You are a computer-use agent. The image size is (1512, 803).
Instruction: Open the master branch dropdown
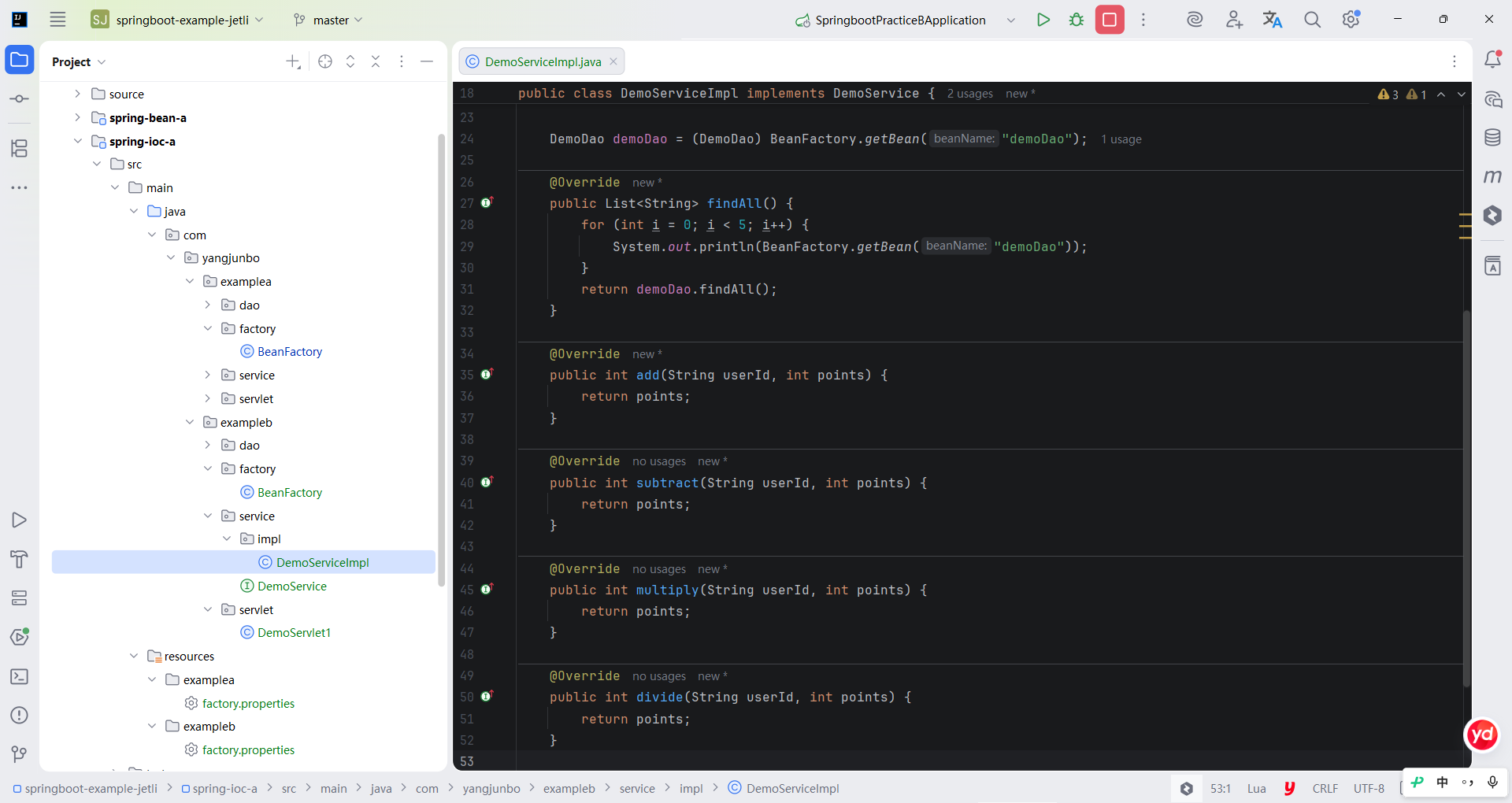coord(328,20)
